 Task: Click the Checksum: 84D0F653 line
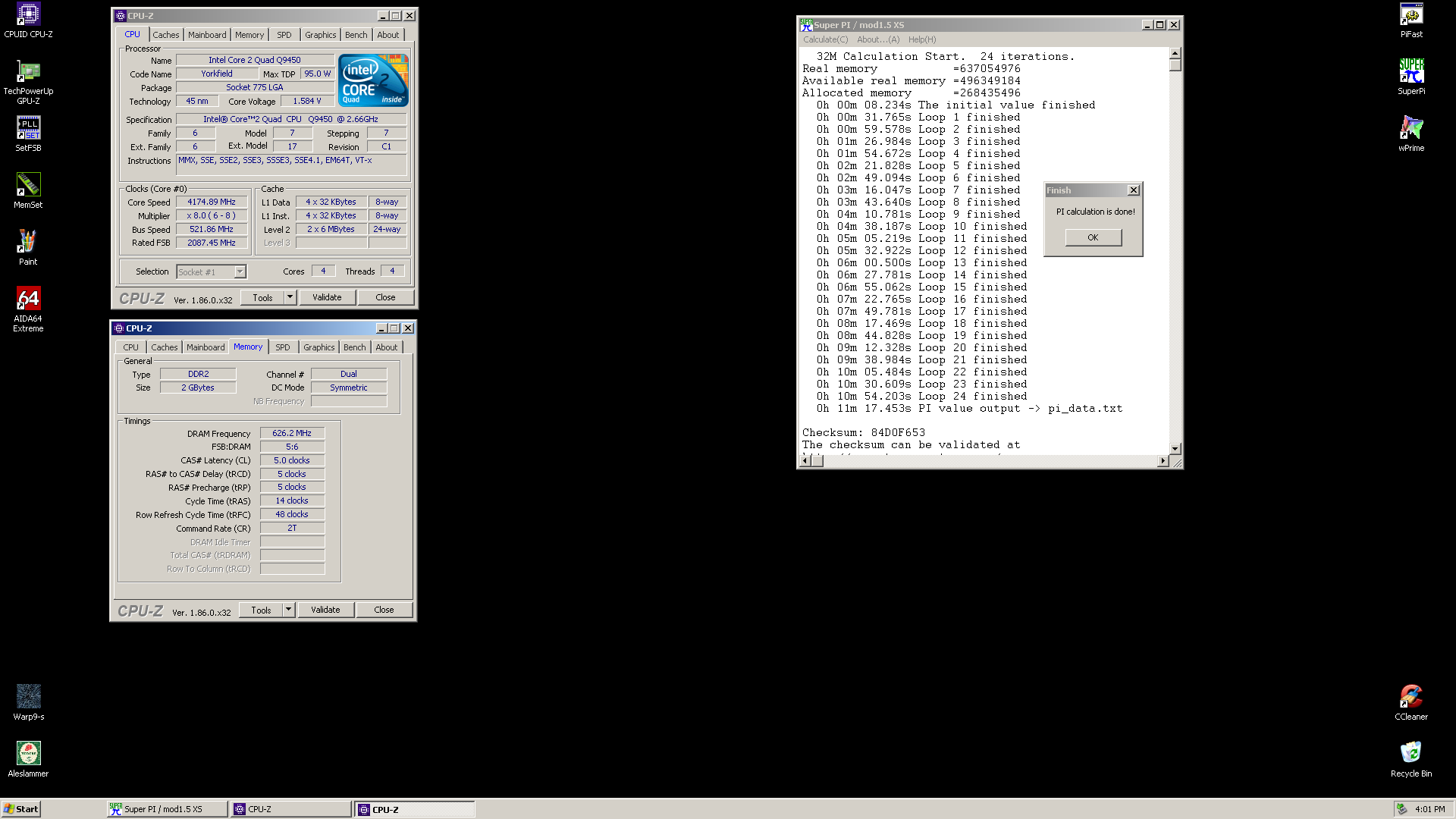tap(864, 433)
